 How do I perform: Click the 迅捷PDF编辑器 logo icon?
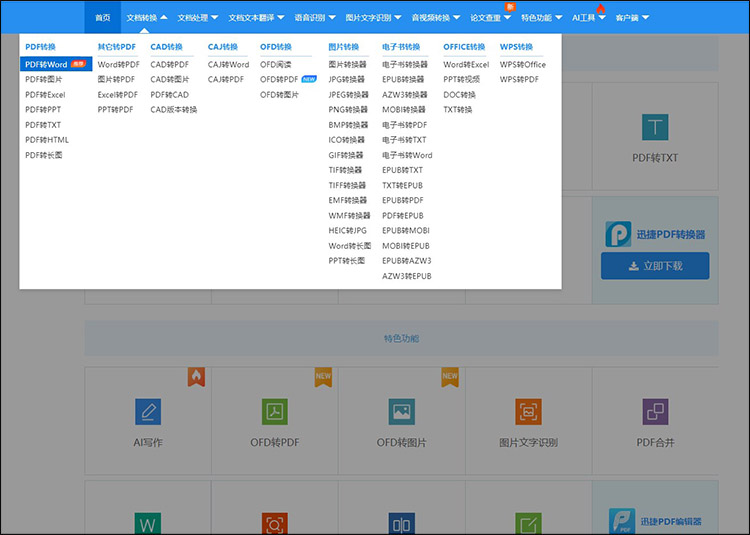622,521
